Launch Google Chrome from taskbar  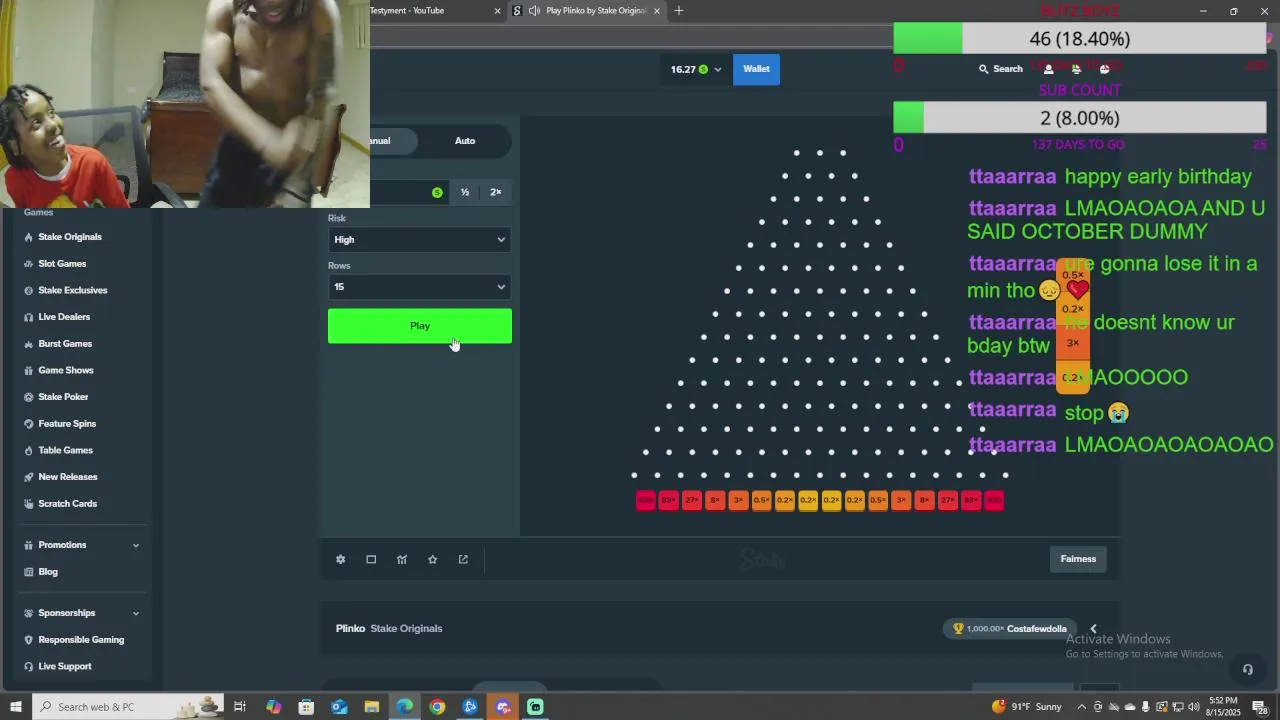437,707
